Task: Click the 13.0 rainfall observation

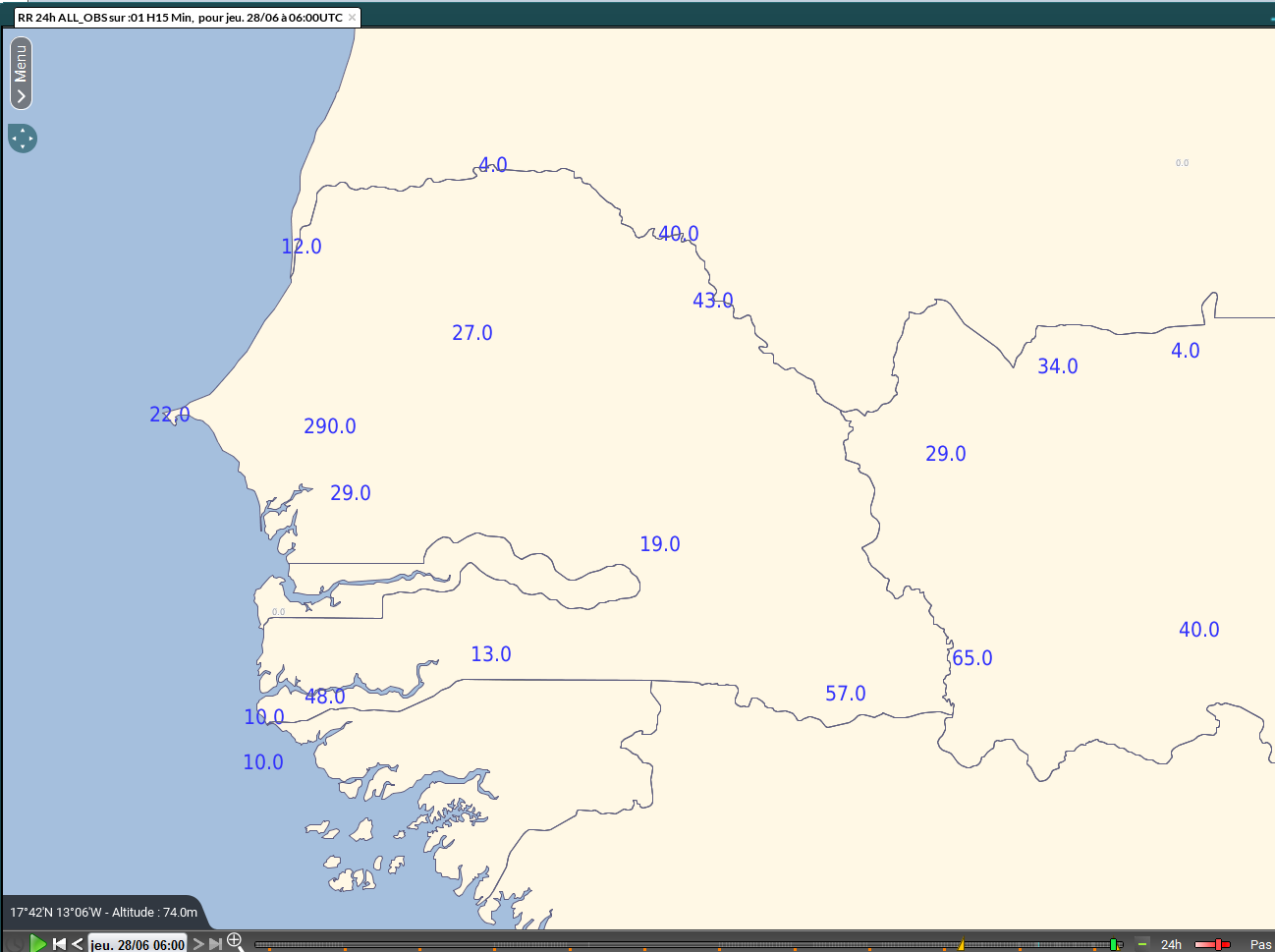Action: click(491, 654)
